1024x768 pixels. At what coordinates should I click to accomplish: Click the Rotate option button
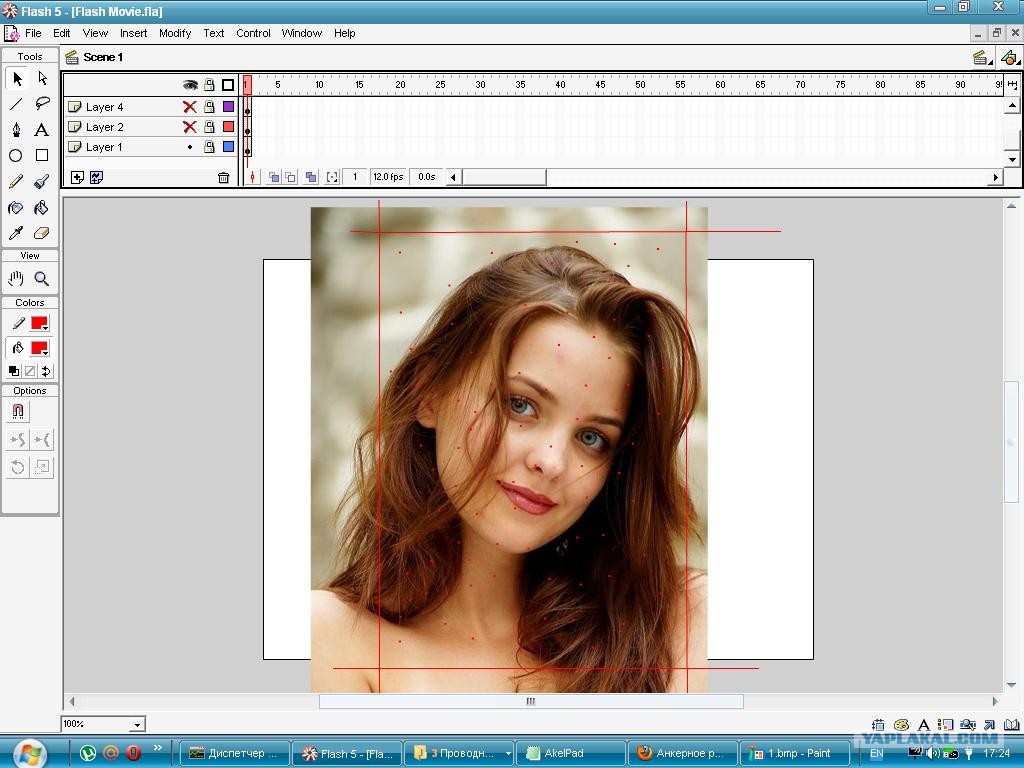(x=18, y=467)
